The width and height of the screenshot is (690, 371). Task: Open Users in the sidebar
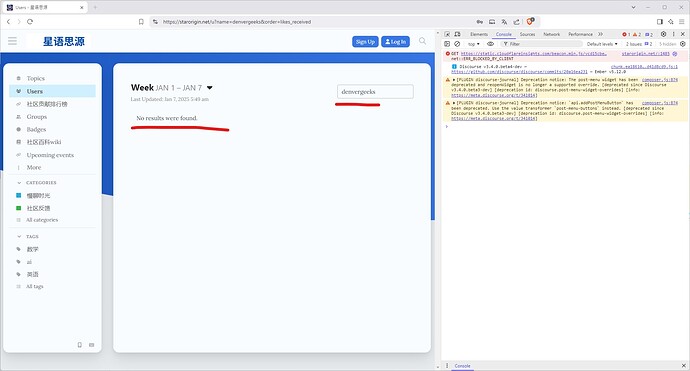pos(35,91)
